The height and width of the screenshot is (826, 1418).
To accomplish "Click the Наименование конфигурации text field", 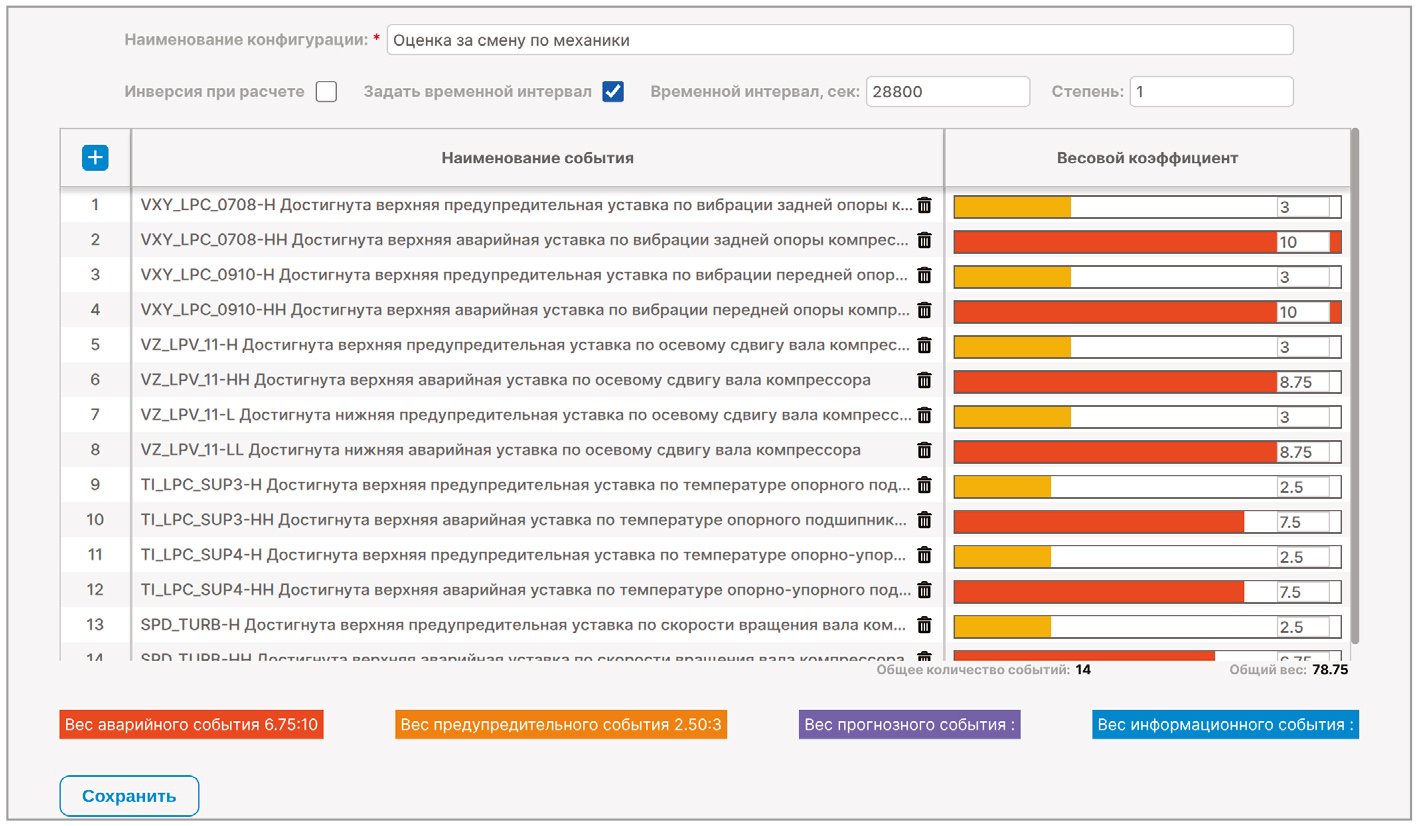I will pyautogui.click(x=839, y=40).
